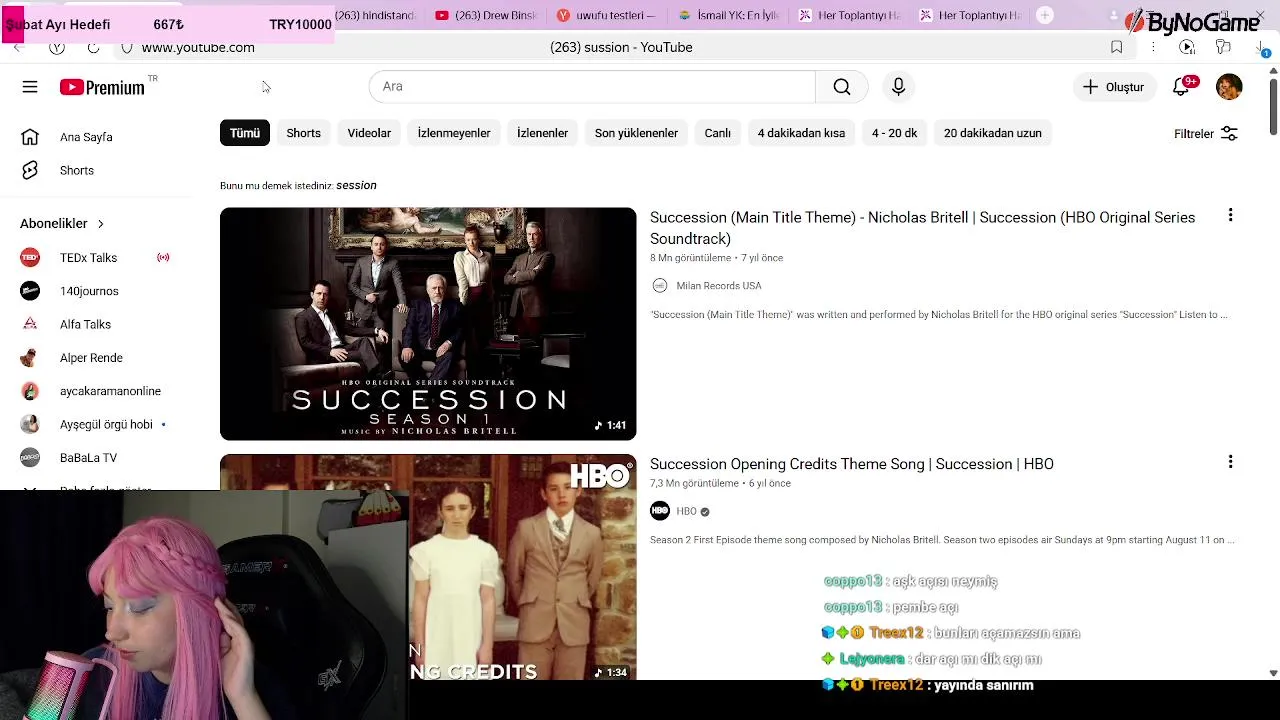
Task: Select the İzlenenler filter chip
Action: 542,133
